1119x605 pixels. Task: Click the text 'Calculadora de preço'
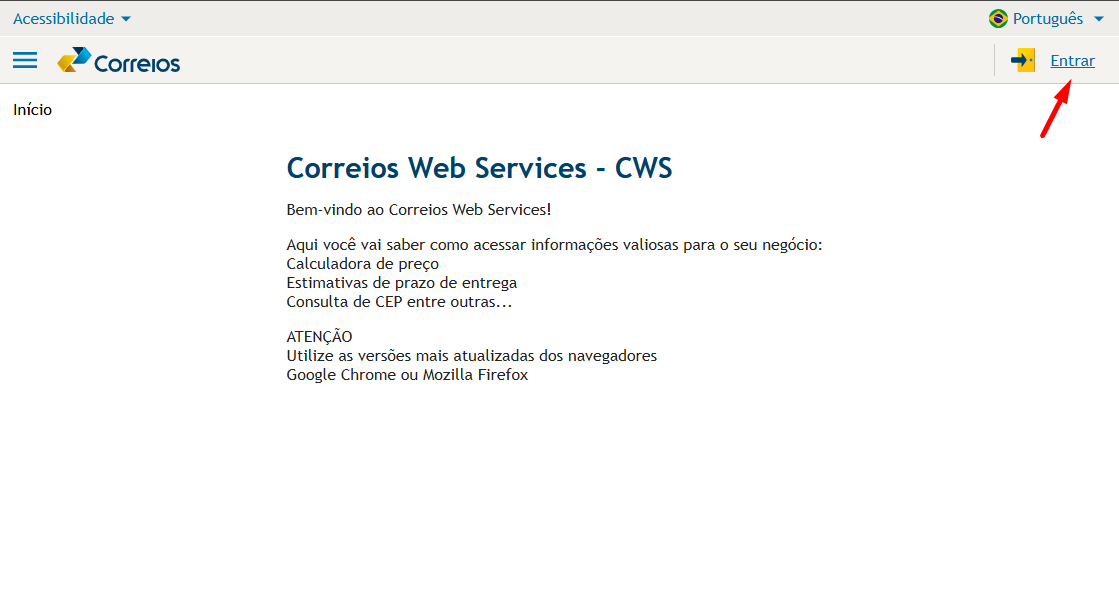coord(363,264)
